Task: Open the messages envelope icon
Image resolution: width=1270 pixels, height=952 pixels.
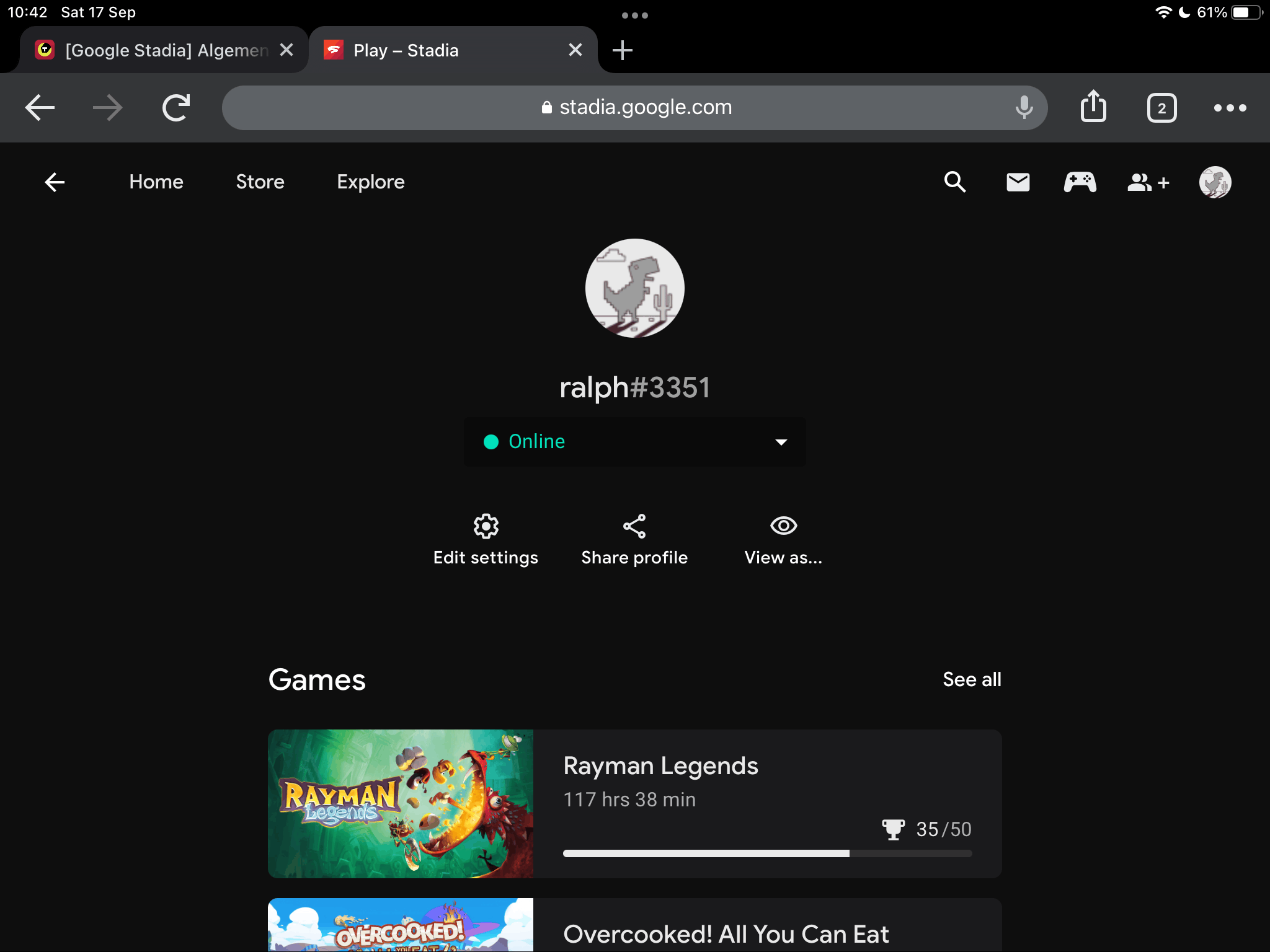Action: (1018, 182)
